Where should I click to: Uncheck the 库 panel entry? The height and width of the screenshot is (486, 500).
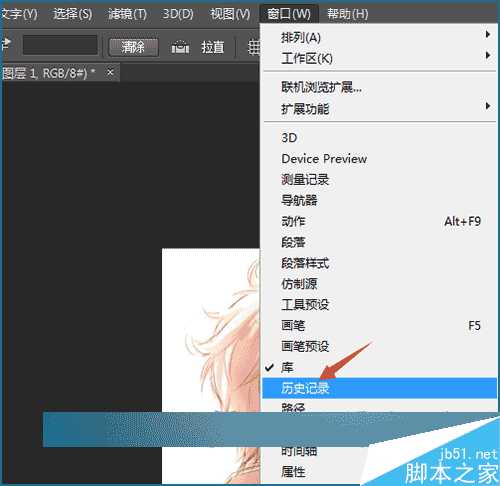tap(380, 367)
